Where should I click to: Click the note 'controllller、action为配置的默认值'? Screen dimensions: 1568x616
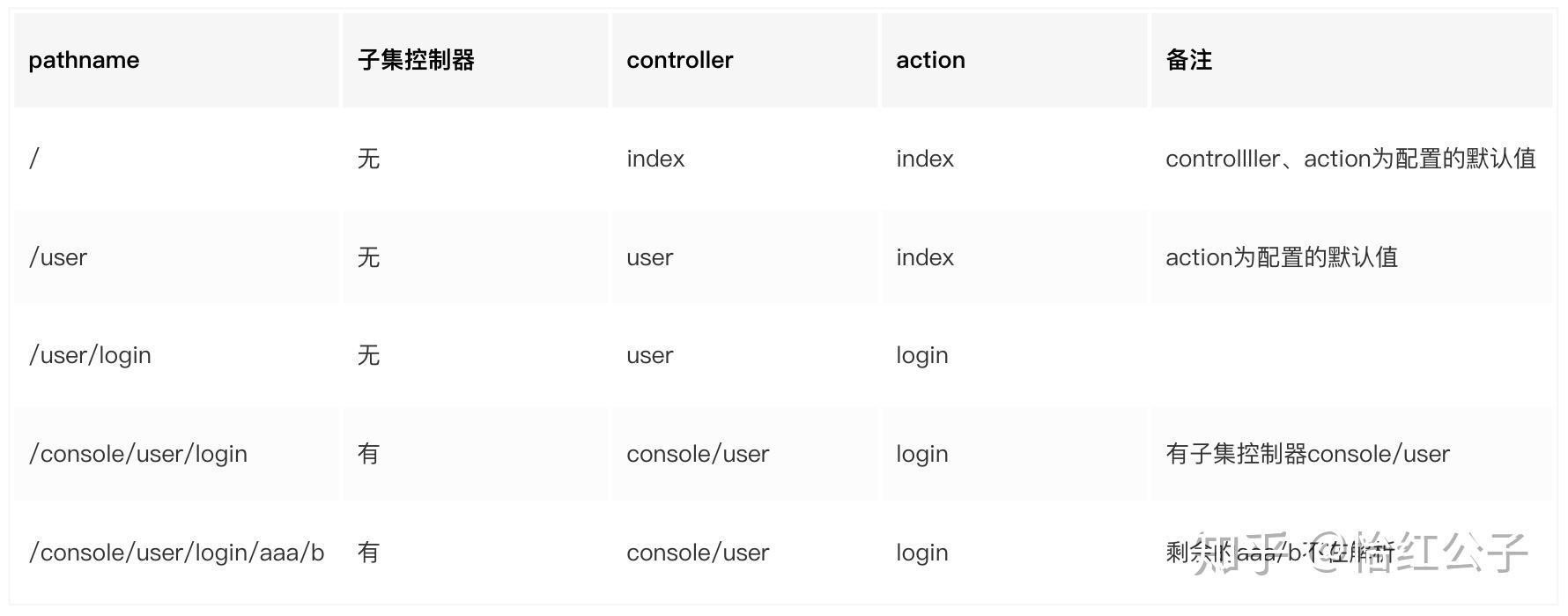click(x=1350, y=159)
